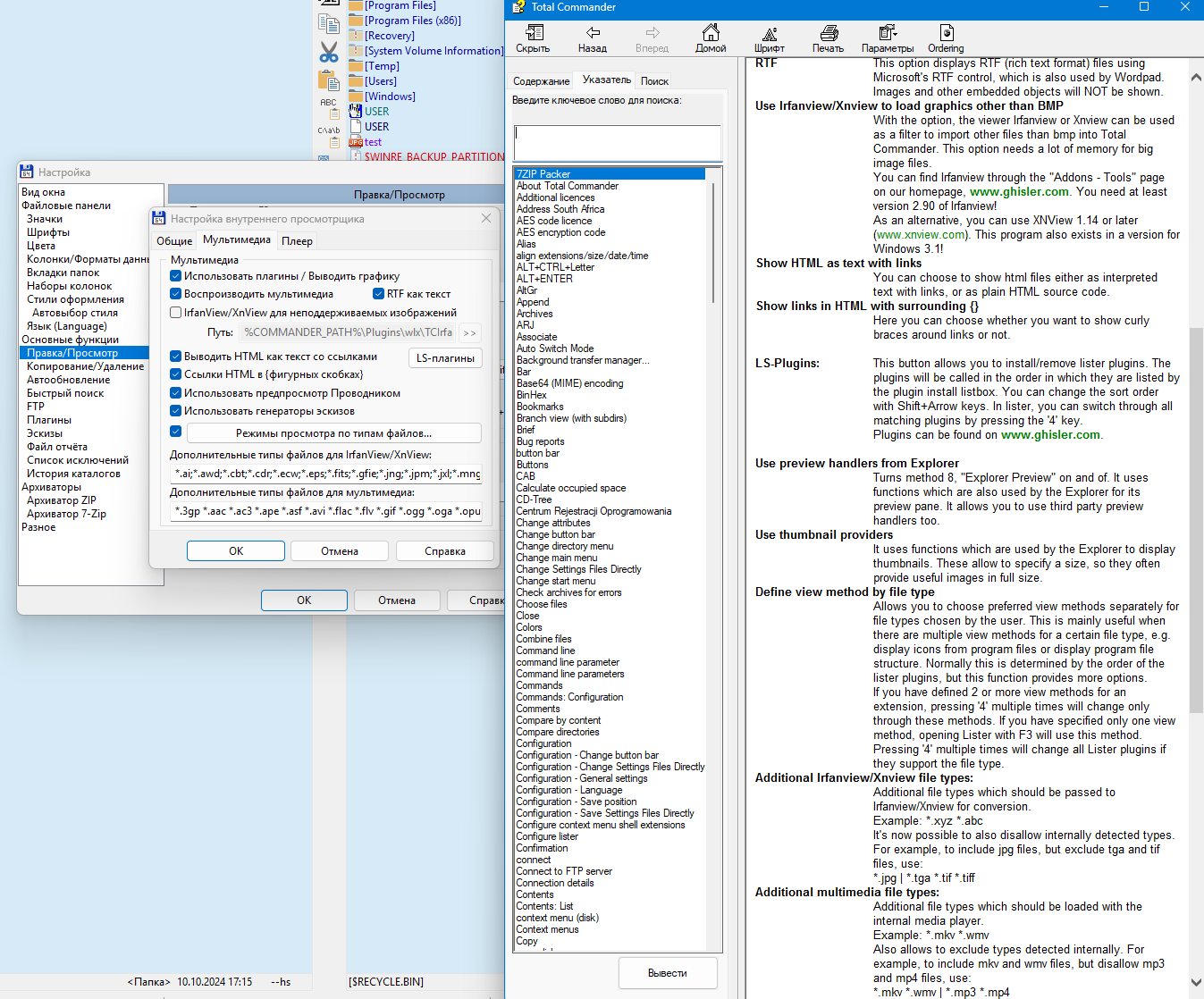Click the IrfanView/XnView extra file types field
1204x999 pixels.
pos(326,474)
